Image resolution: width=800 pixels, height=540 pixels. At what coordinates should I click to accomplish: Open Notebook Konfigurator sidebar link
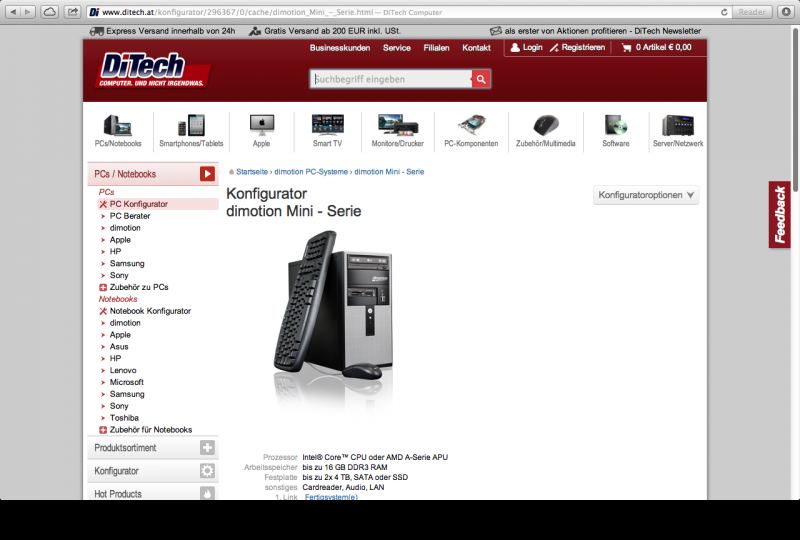150,311
